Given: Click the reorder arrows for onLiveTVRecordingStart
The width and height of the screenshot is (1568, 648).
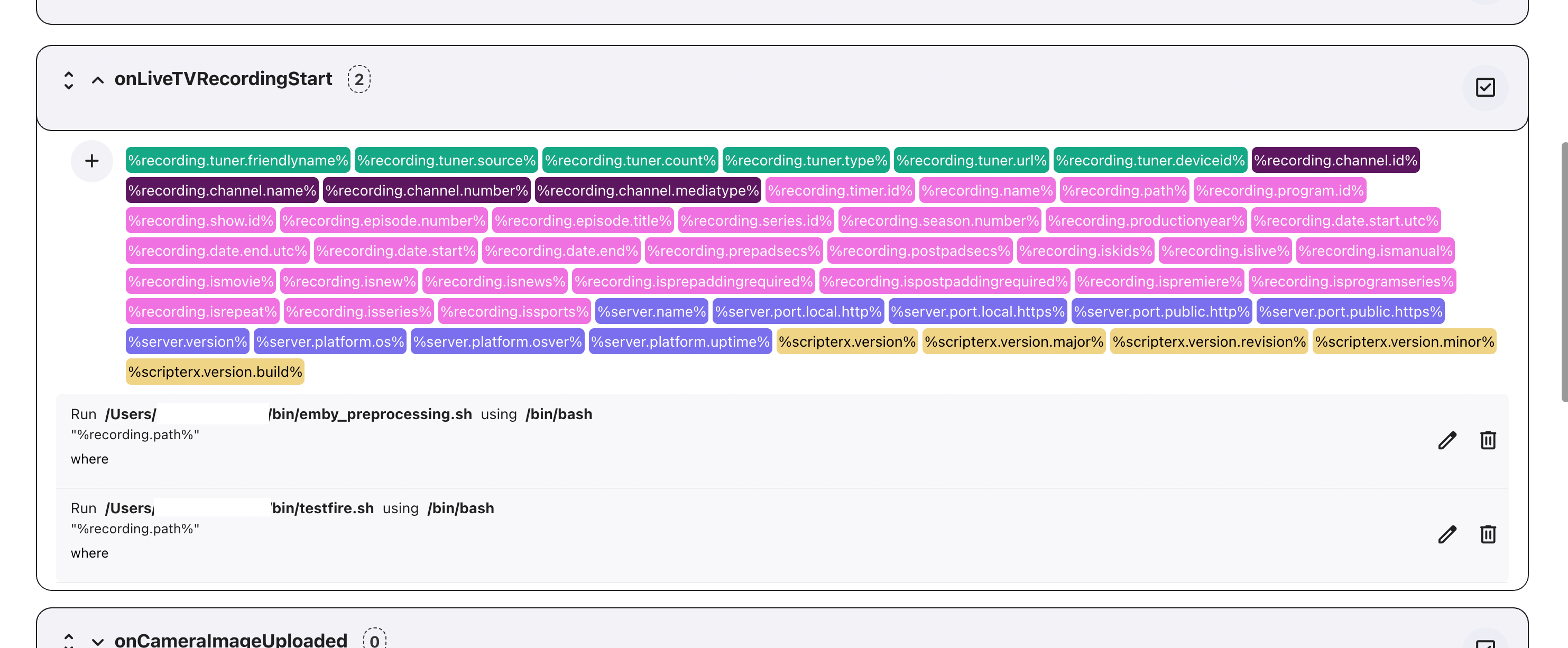Looking at the screenshot, I should pos(68,79).
